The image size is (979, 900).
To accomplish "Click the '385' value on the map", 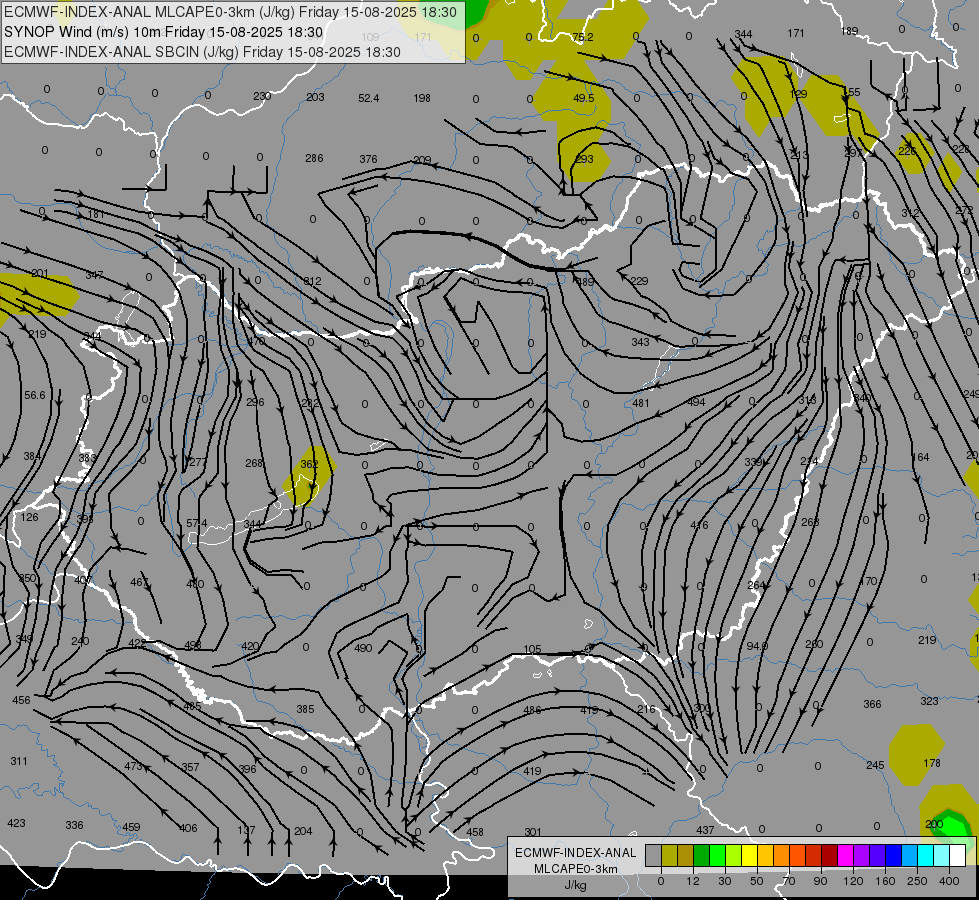I will (305, 709).
